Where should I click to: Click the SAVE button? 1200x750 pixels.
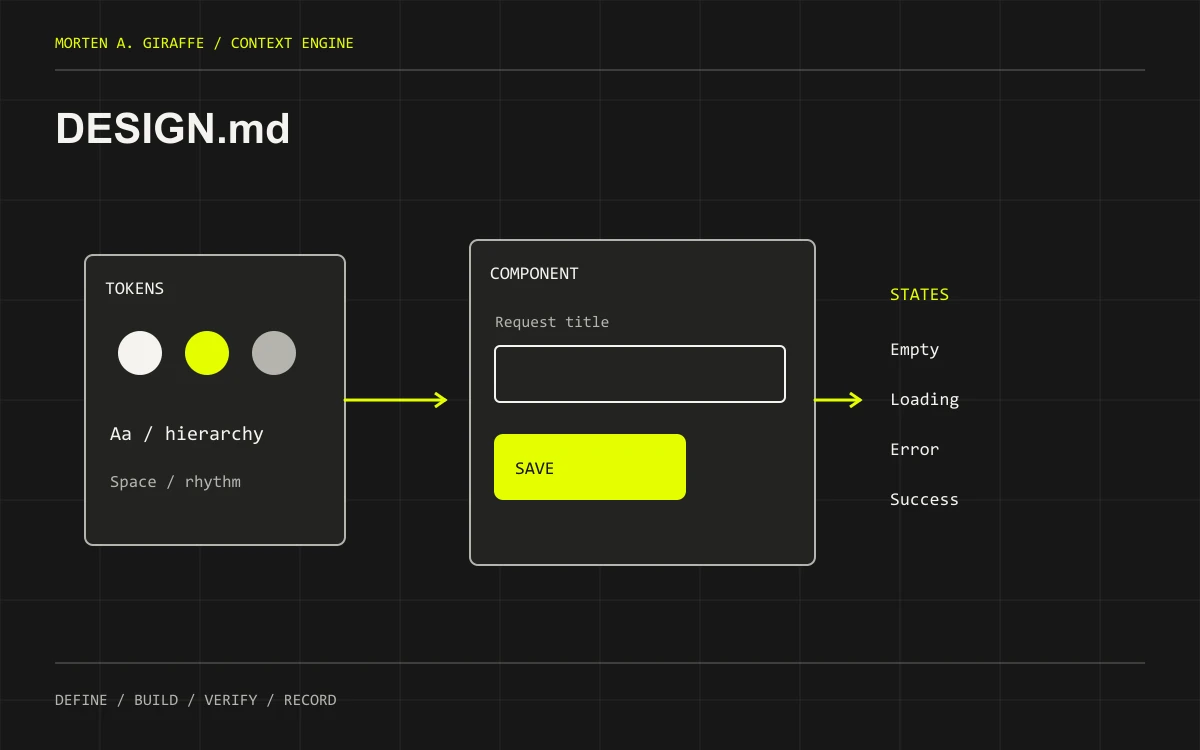tap(590, 467)
